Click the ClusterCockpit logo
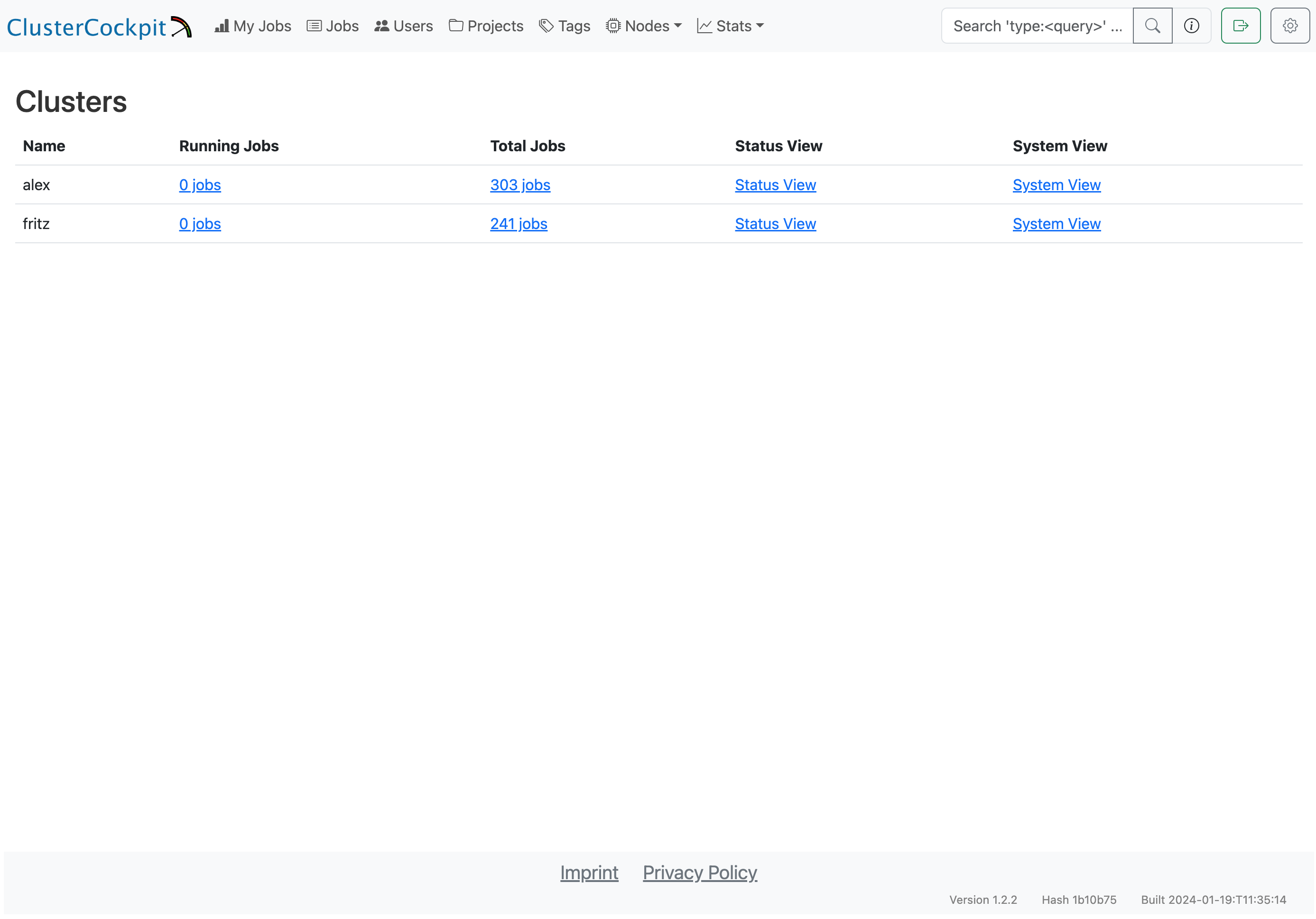This screenshot has width=1316, height=919. pos(99,27)
